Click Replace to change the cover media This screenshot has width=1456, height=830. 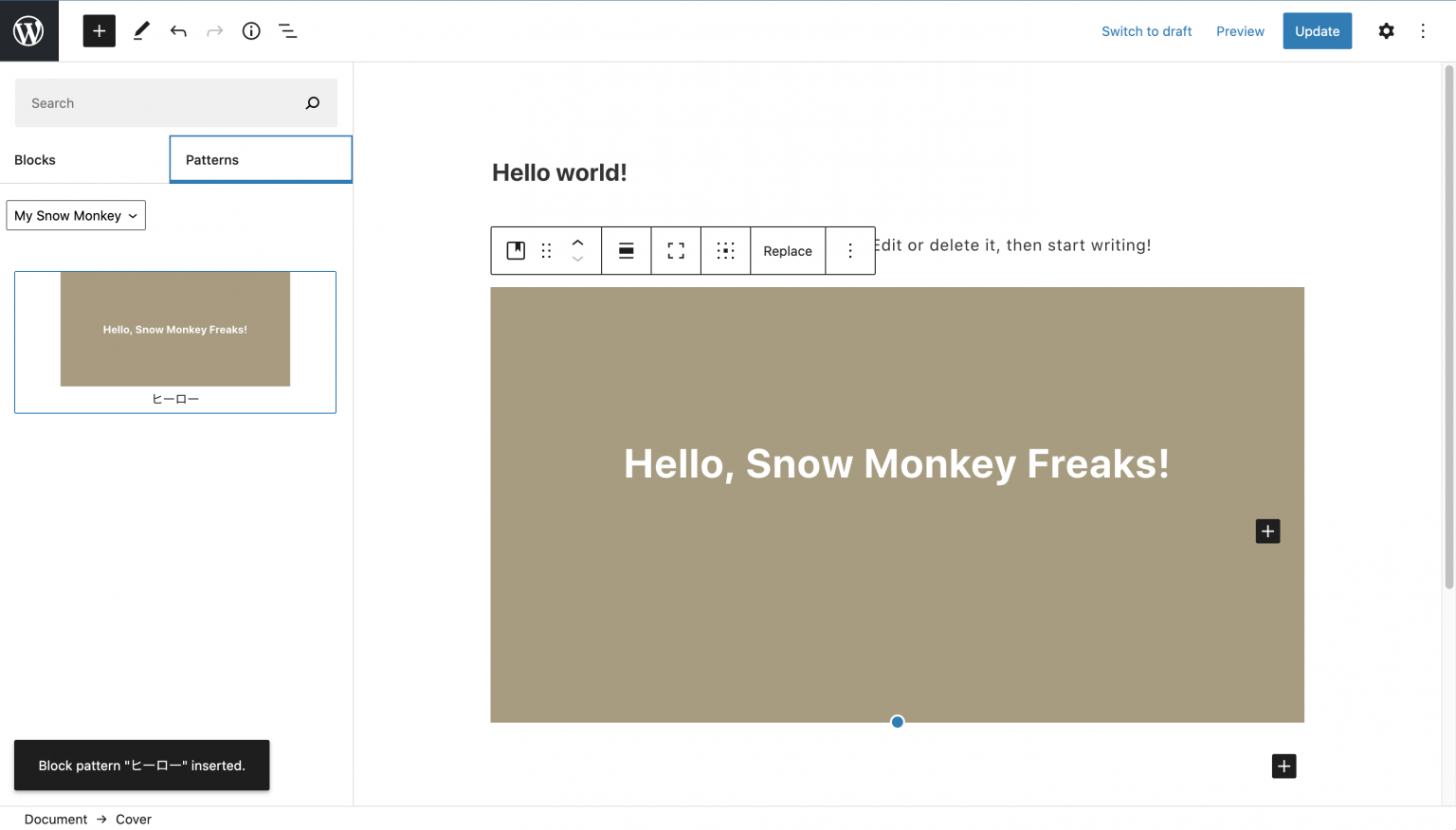(788, 250)
